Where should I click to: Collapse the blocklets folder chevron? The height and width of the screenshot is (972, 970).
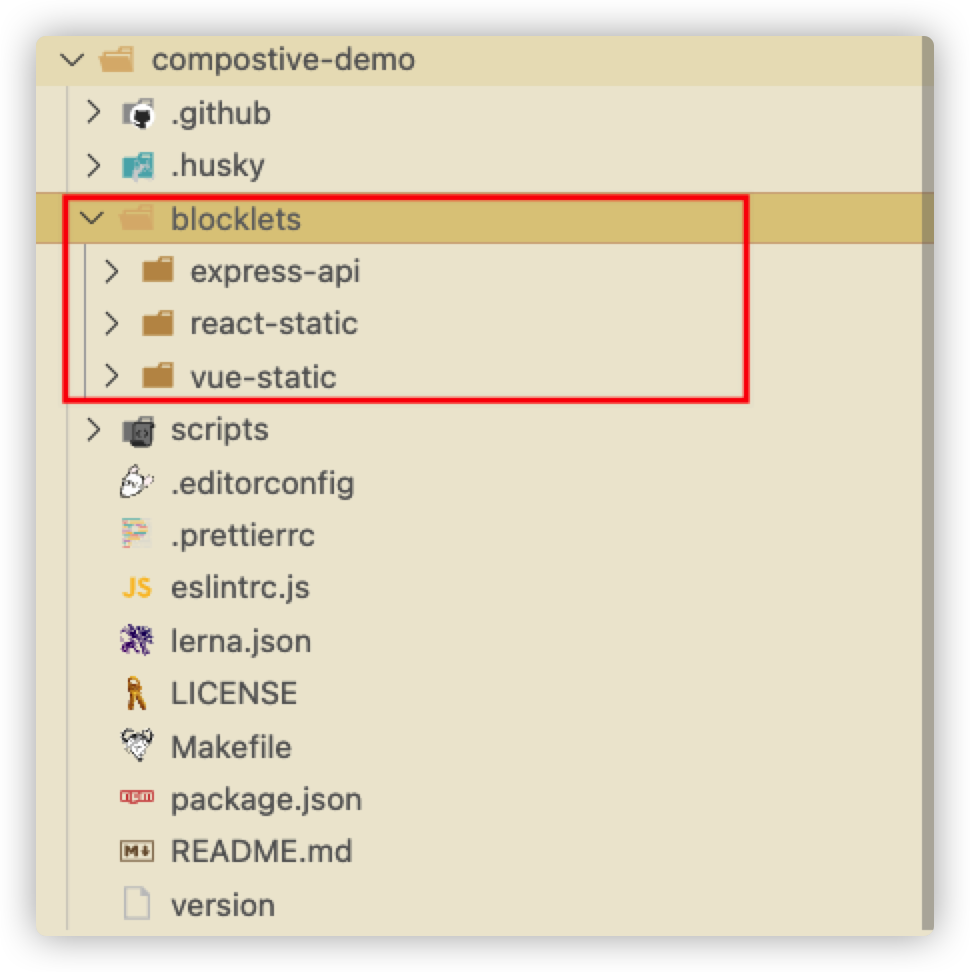(x=93, y=219)
